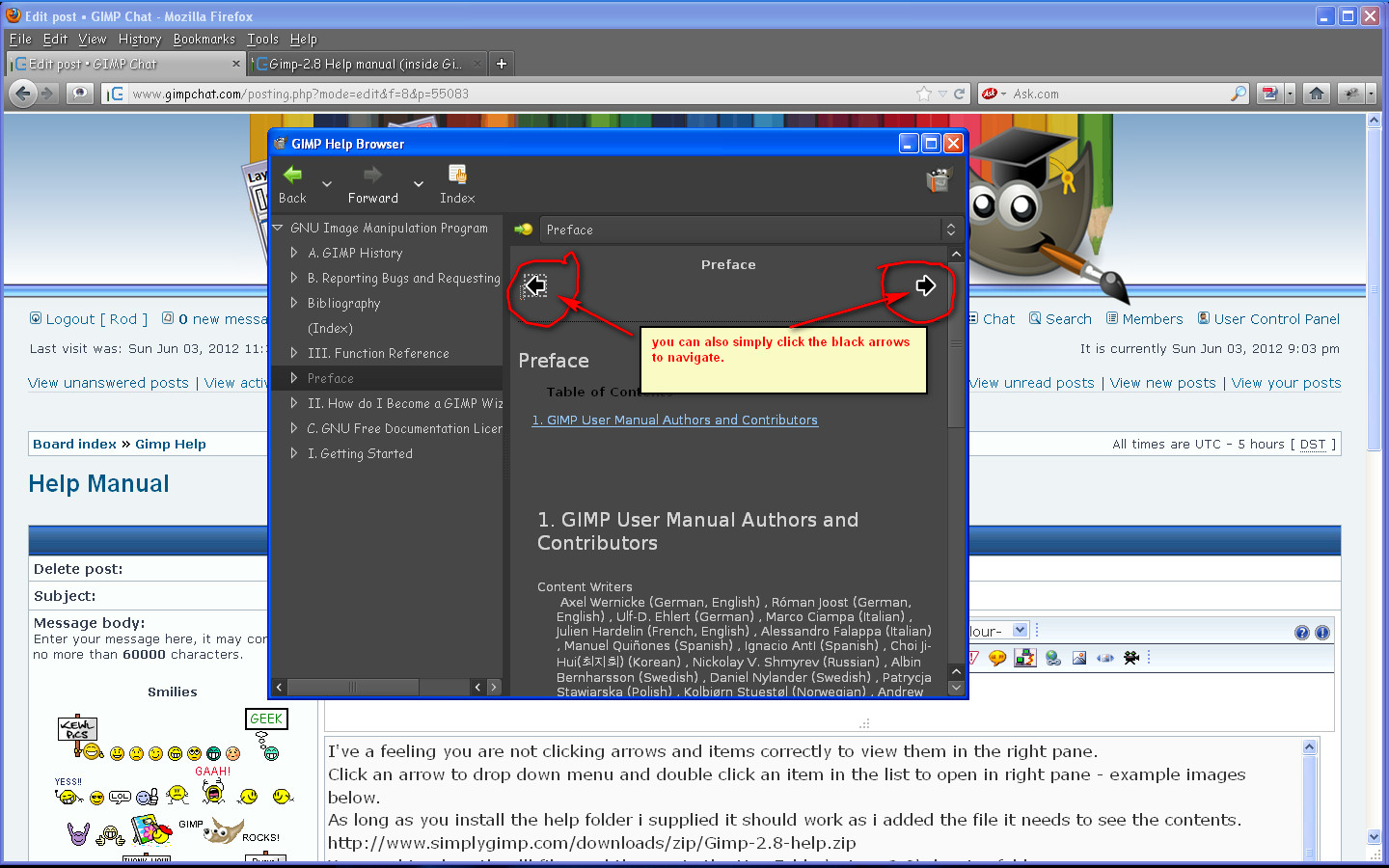Open the Index in the GIMP Help Browser
The image size is (1389, 868).
click(x=457, y=184)
